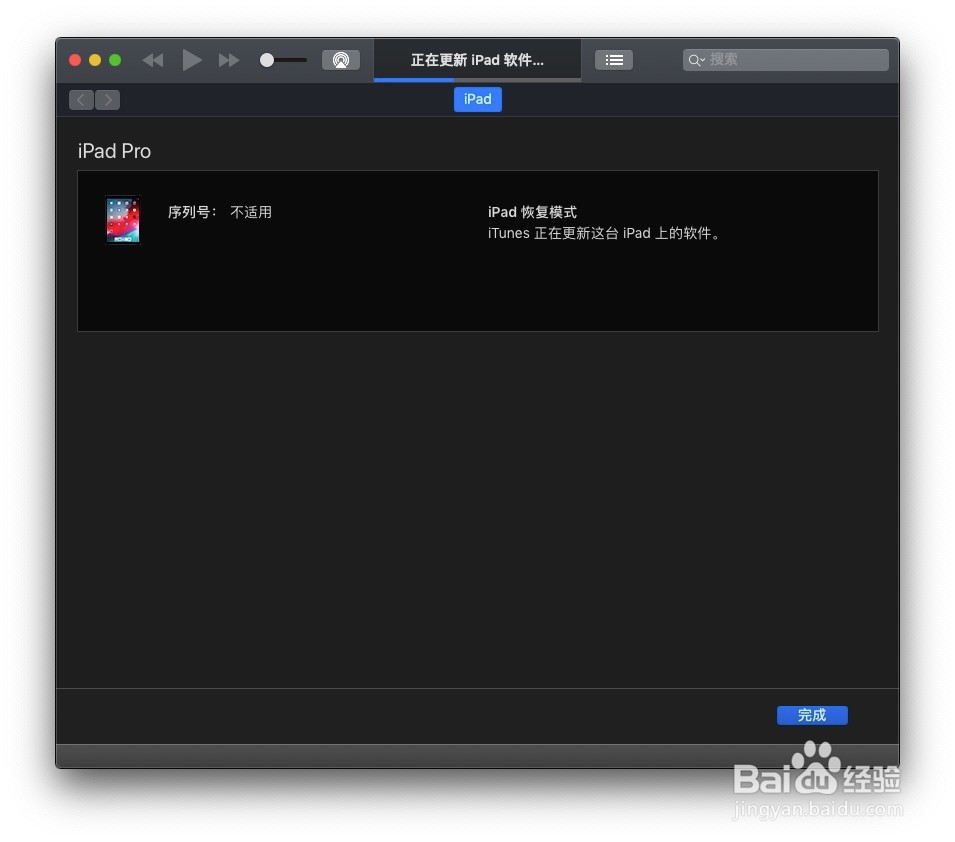Click the status area showing 正在更新 iPad 软件
This screenshot has height=842, width=955.
click(477, 60)
